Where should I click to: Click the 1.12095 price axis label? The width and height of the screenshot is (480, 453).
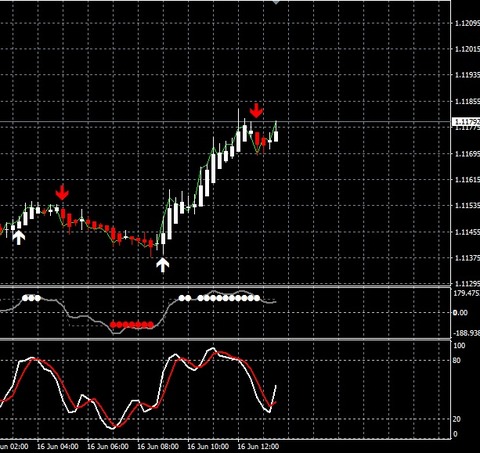click(x=467, y=23)
